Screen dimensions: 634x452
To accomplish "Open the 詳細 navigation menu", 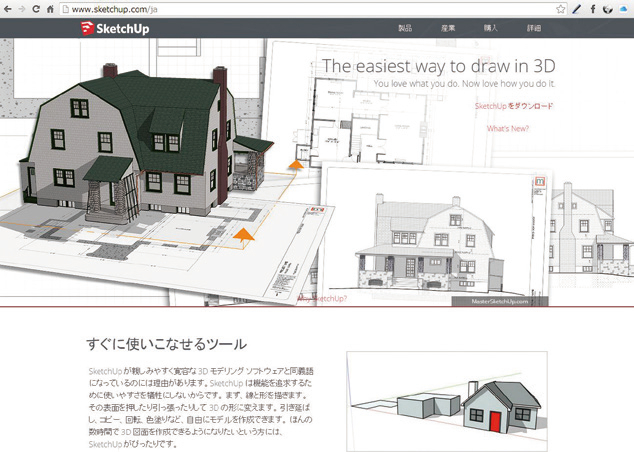I will click(534, 28).
